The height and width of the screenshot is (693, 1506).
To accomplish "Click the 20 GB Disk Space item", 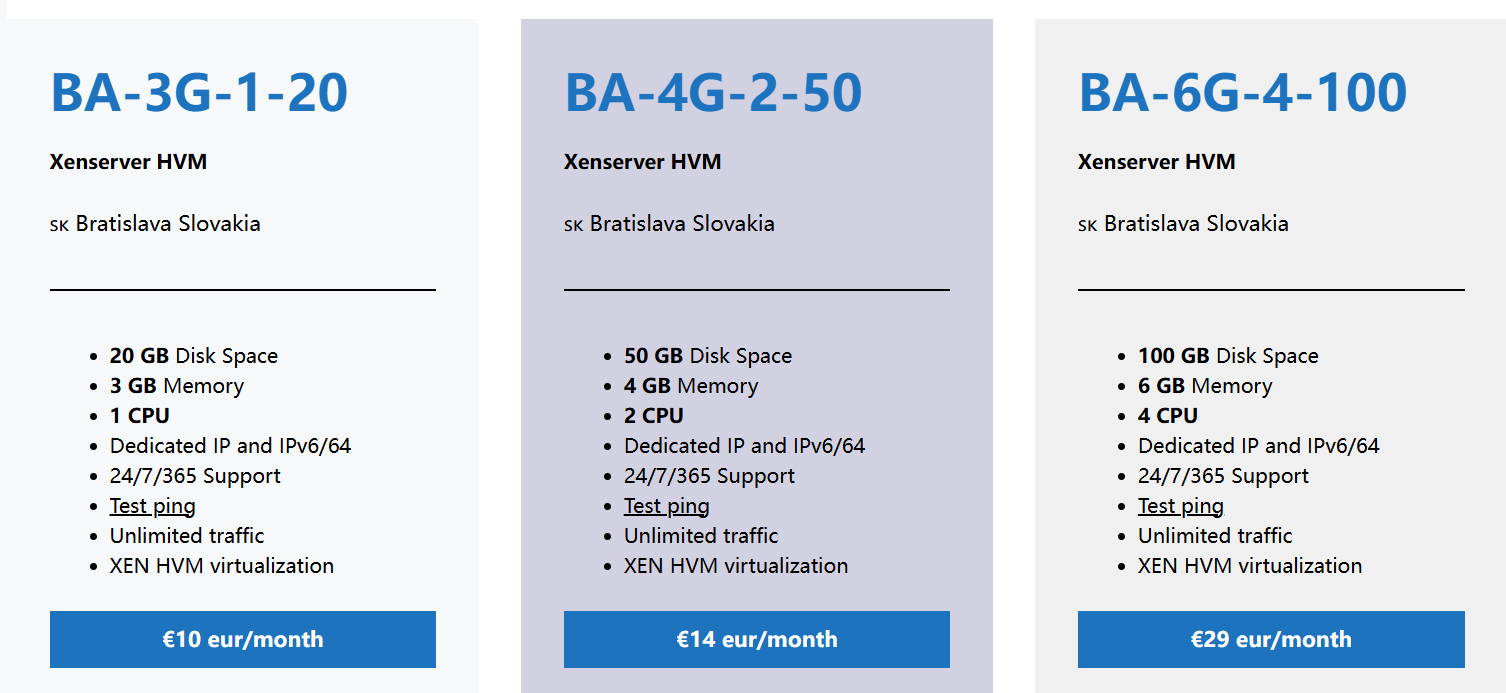I will pyautogui.click(x=194, y=356).
